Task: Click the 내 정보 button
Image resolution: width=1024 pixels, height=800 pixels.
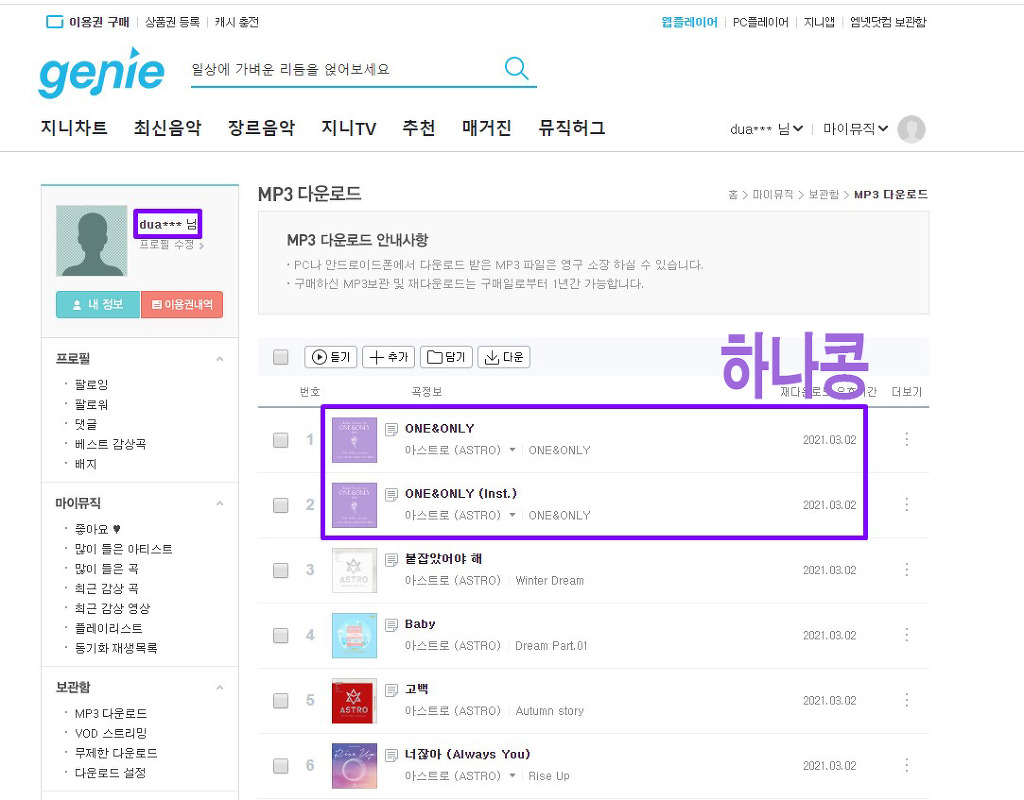Action: pos(98,304)
